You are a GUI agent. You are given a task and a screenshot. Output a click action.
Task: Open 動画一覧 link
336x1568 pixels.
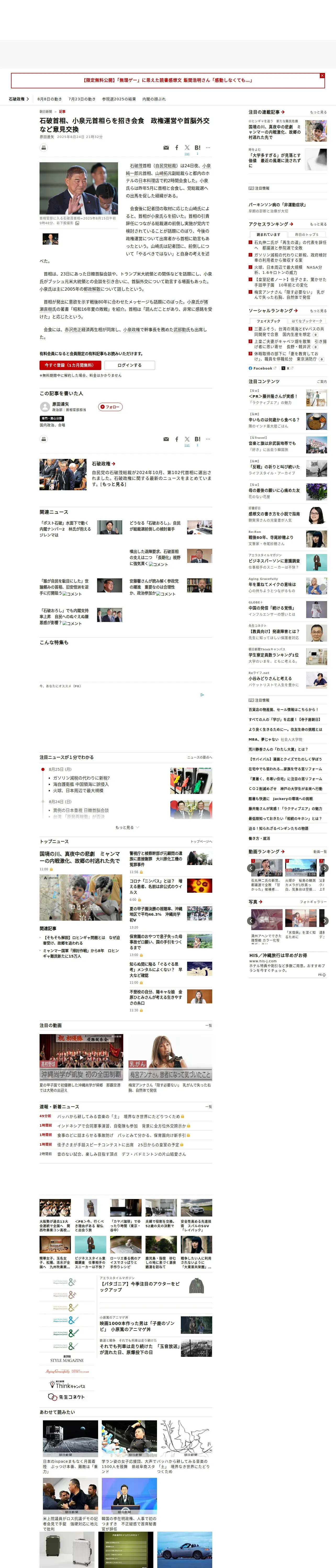pos(320,852)
